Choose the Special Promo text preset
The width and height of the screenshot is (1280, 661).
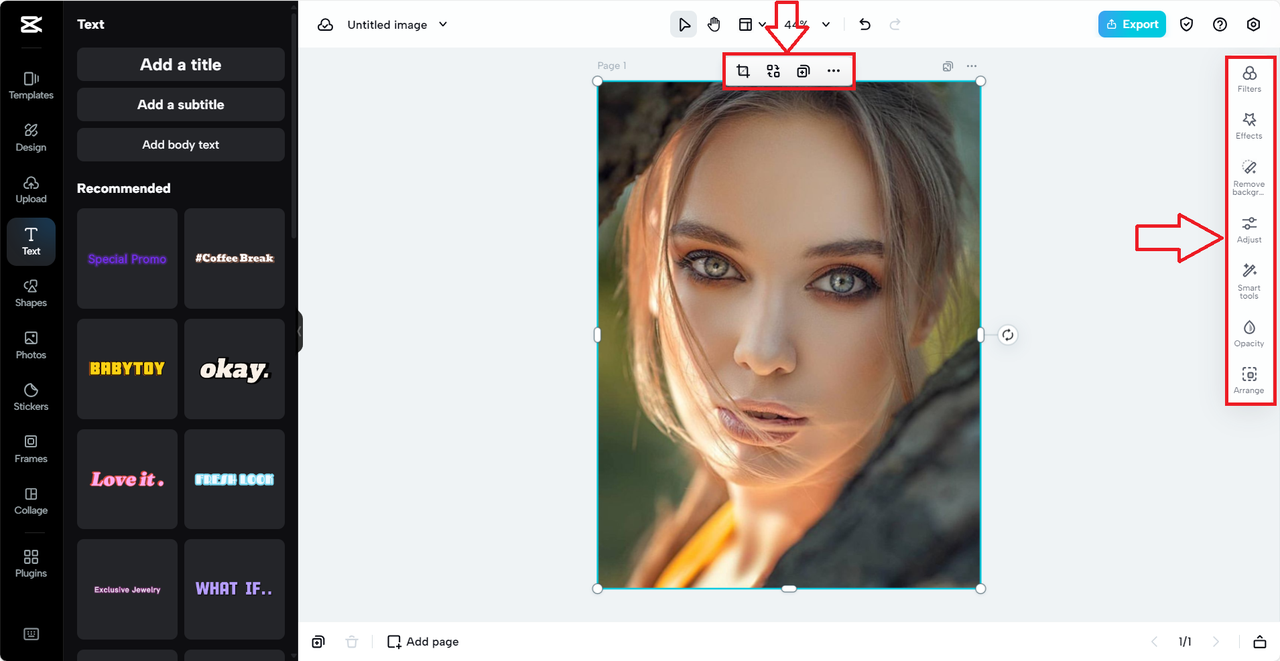(127, 258)
